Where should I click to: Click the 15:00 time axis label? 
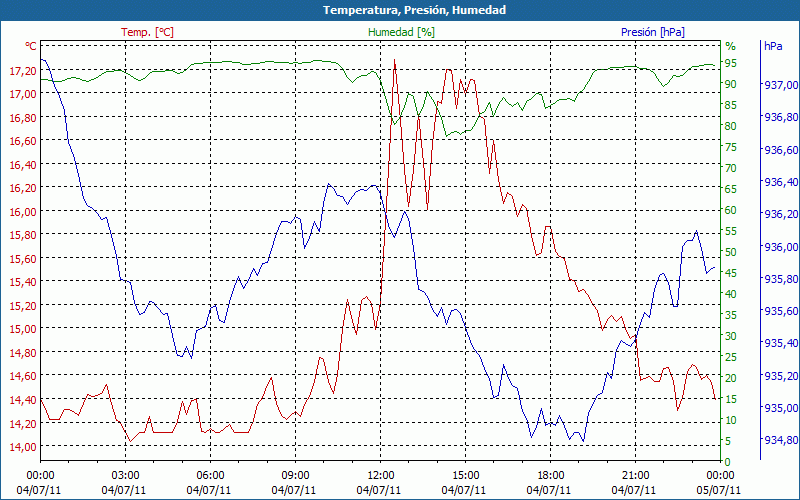point(465,476)
